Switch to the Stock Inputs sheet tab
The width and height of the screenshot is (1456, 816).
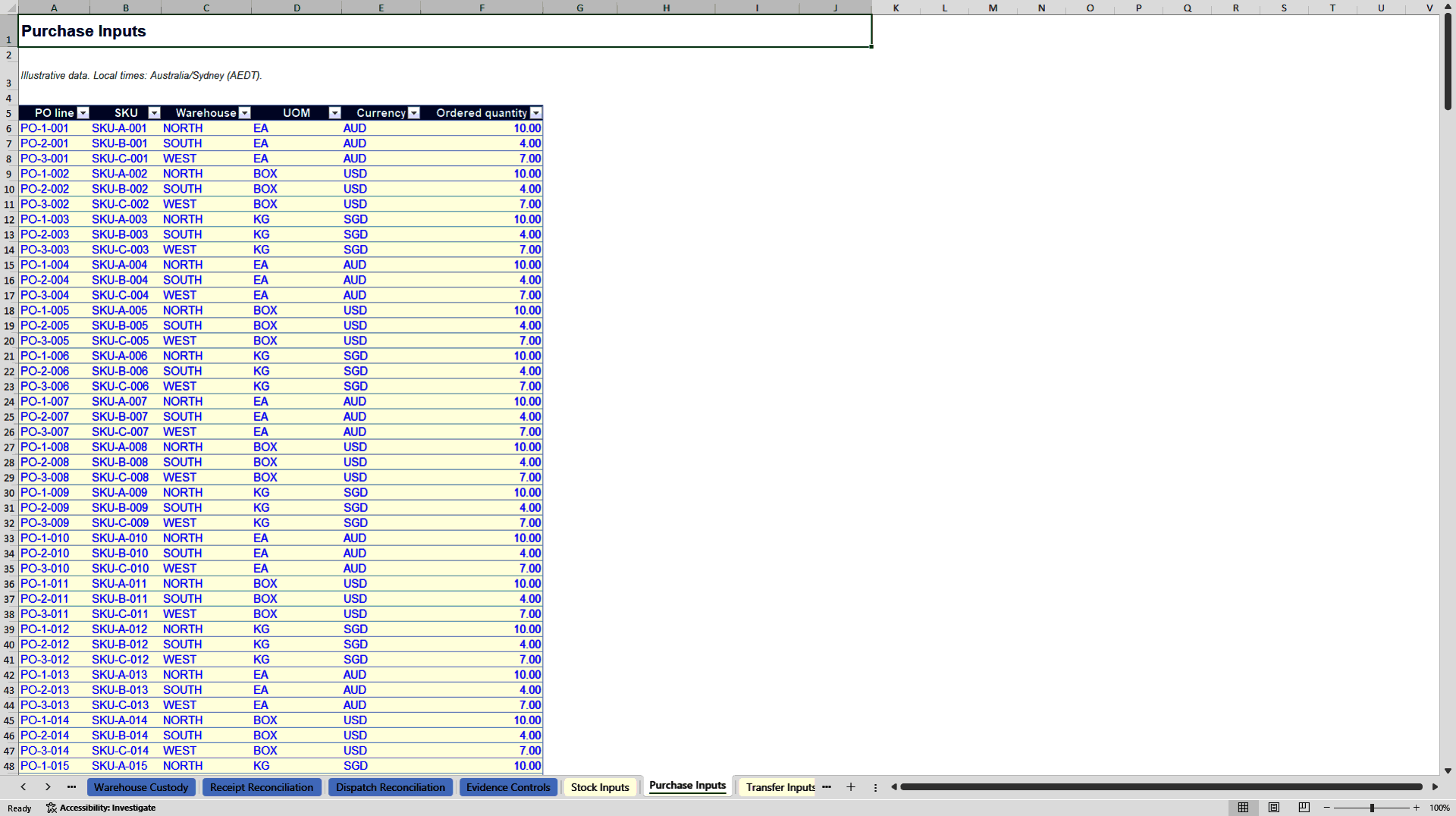tap(600, 787)
